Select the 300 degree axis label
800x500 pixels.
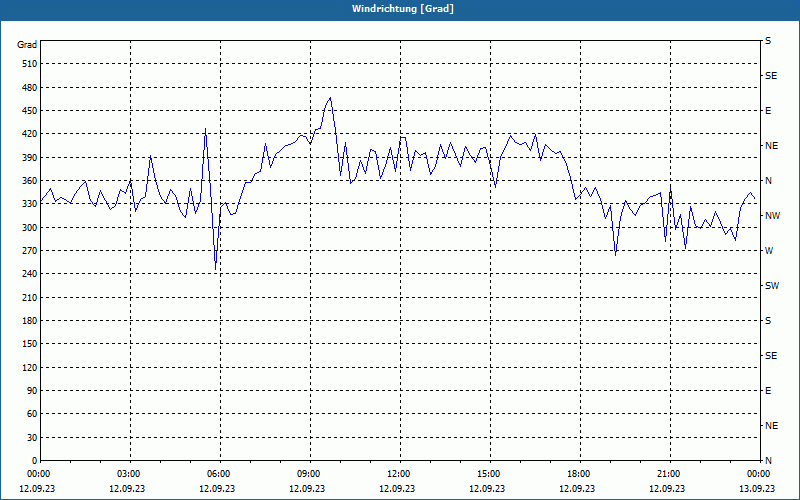(30, 227)
